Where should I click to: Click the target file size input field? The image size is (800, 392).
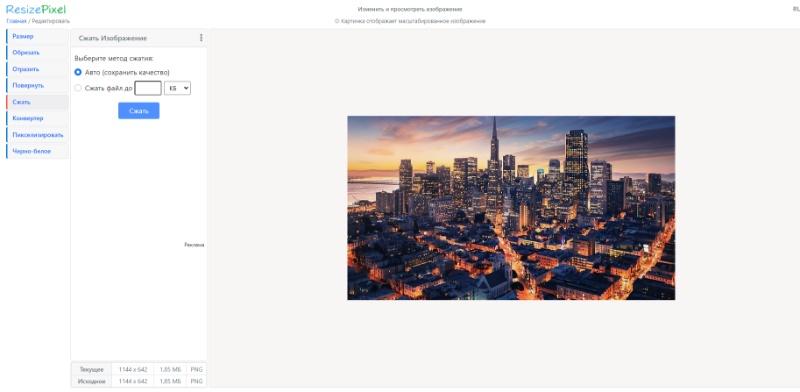point(148,88)
